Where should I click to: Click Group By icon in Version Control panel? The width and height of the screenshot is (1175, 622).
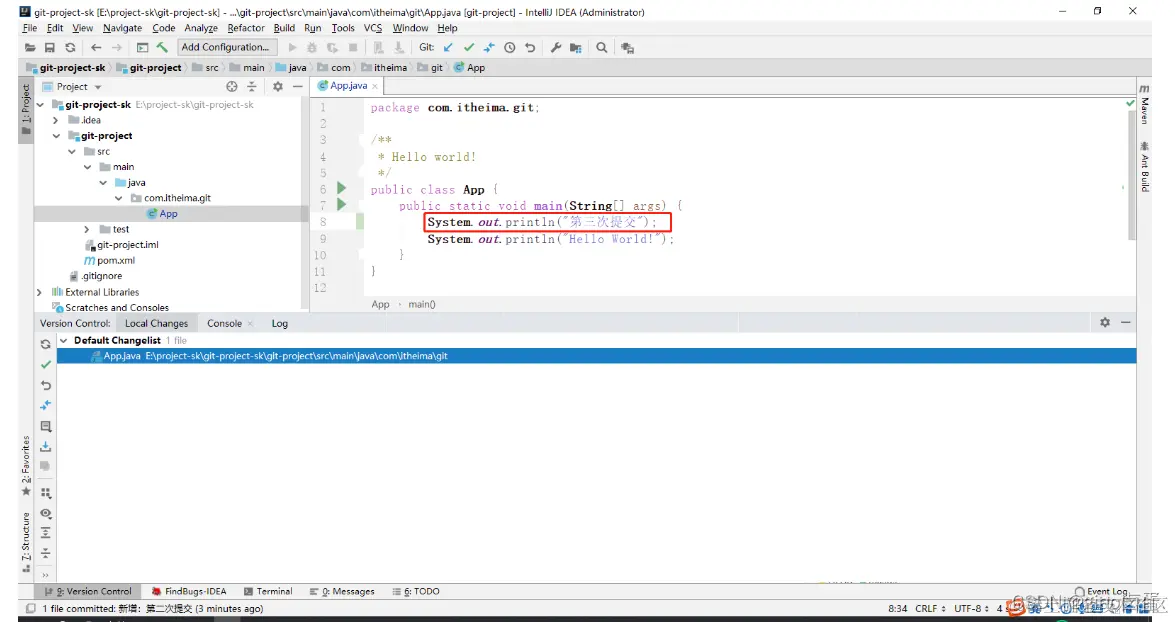coord(46,493)
